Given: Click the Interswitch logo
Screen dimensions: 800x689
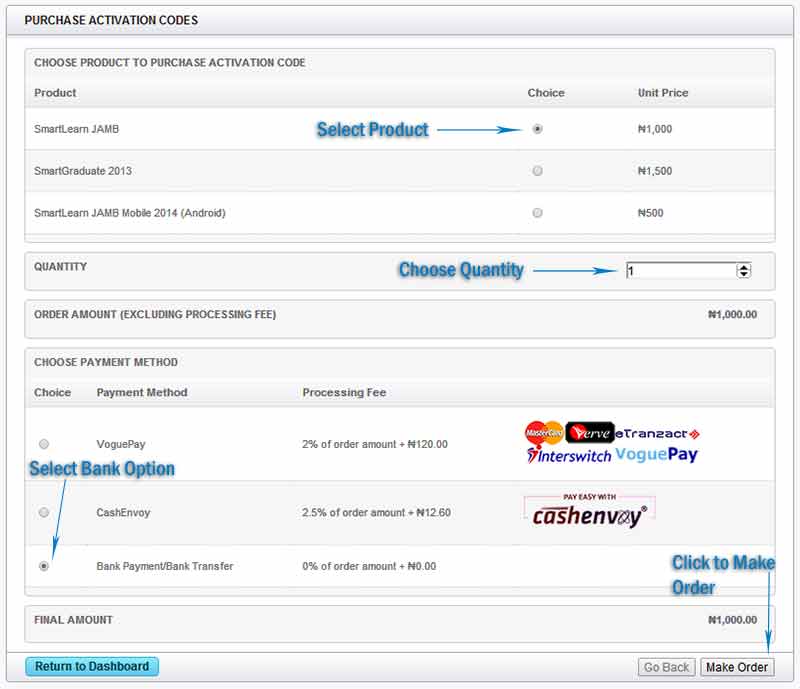Looking at the screenshot, I should click(x=568, y=455).
